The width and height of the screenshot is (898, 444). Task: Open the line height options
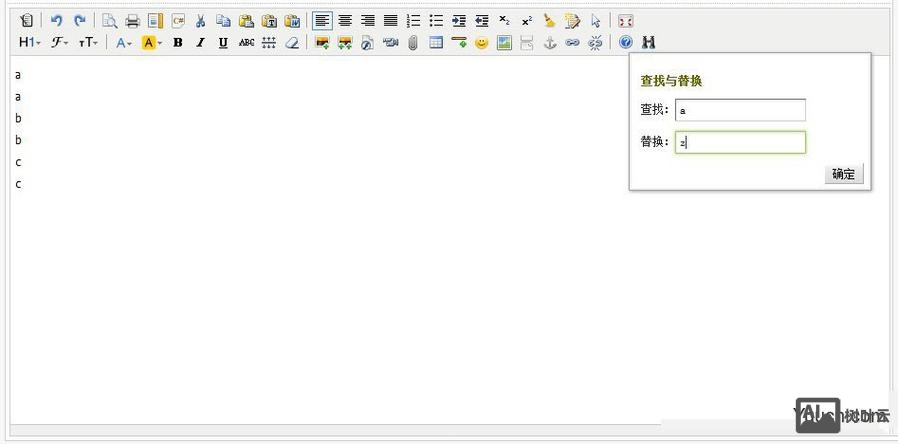(x=269, y=42)
